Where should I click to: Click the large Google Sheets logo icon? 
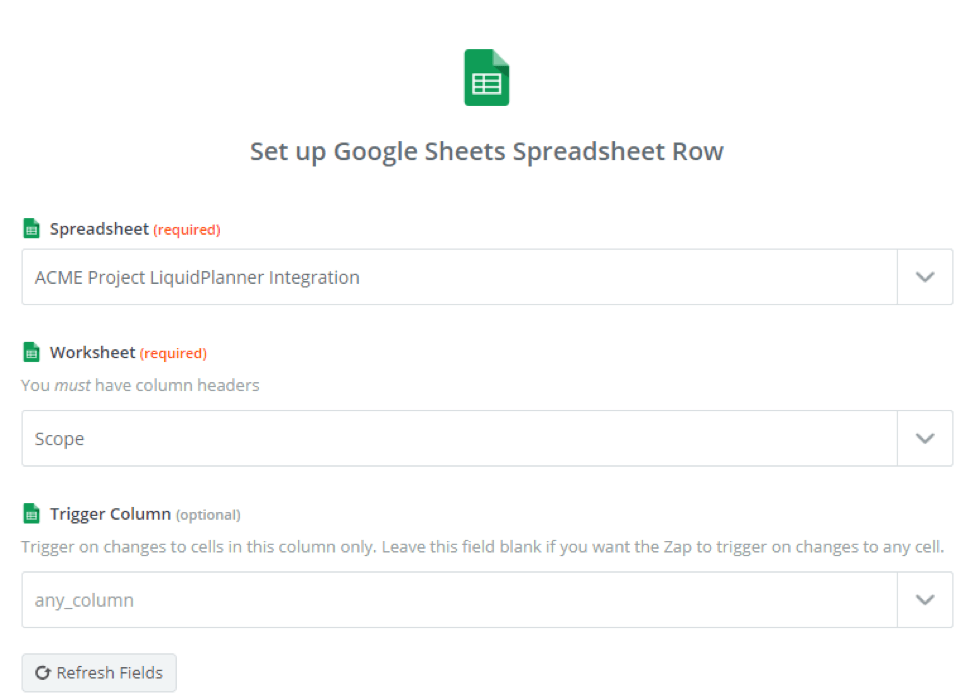(487, 78)
